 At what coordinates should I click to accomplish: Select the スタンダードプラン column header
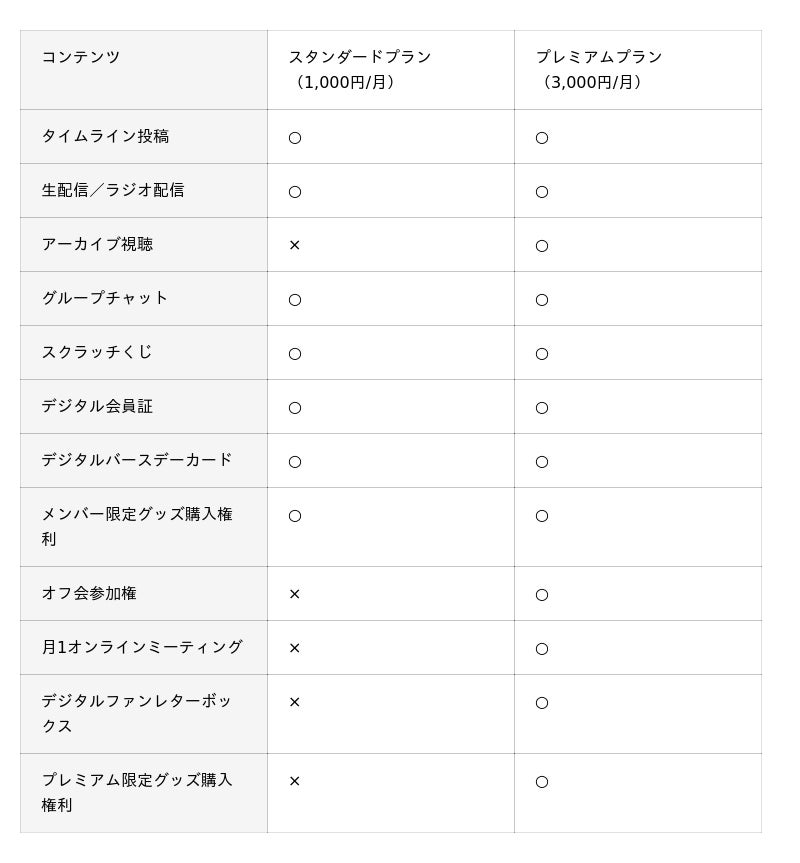tap(360, 69)
